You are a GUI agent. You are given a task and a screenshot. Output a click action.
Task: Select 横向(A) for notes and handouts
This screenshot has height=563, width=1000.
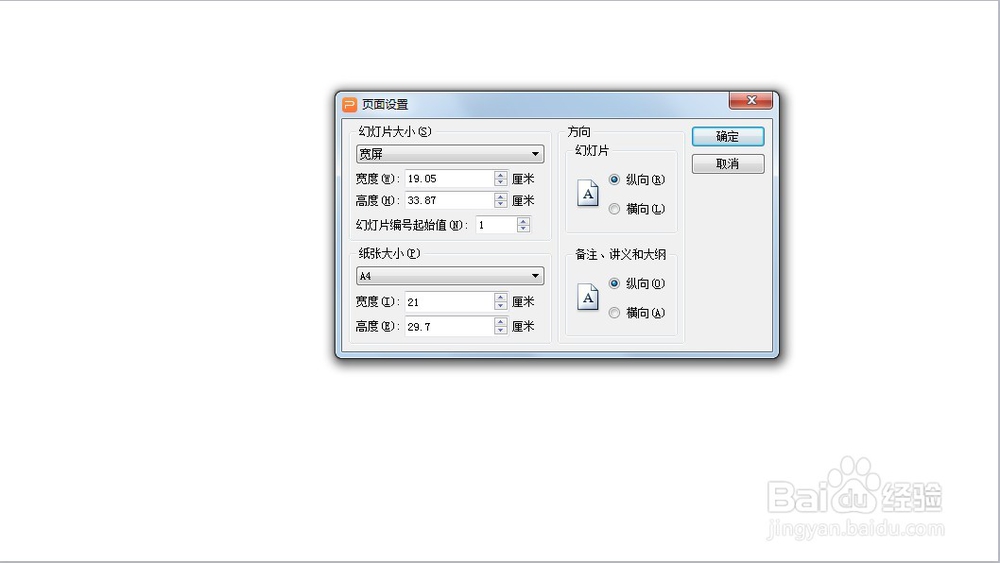(637, 313)
